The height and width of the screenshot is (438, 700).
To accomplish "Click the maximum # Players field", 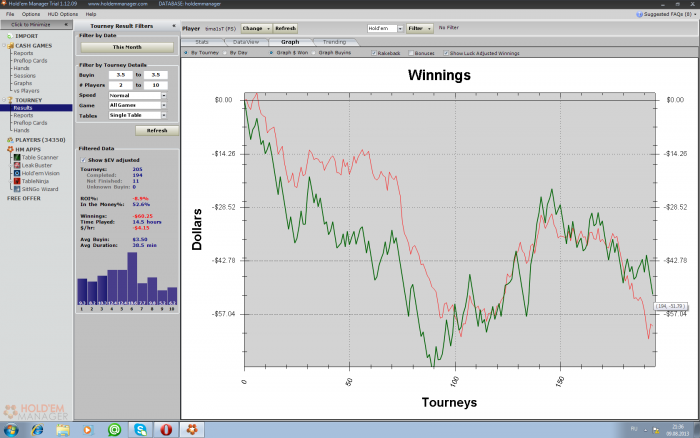I will click(155, 85).
